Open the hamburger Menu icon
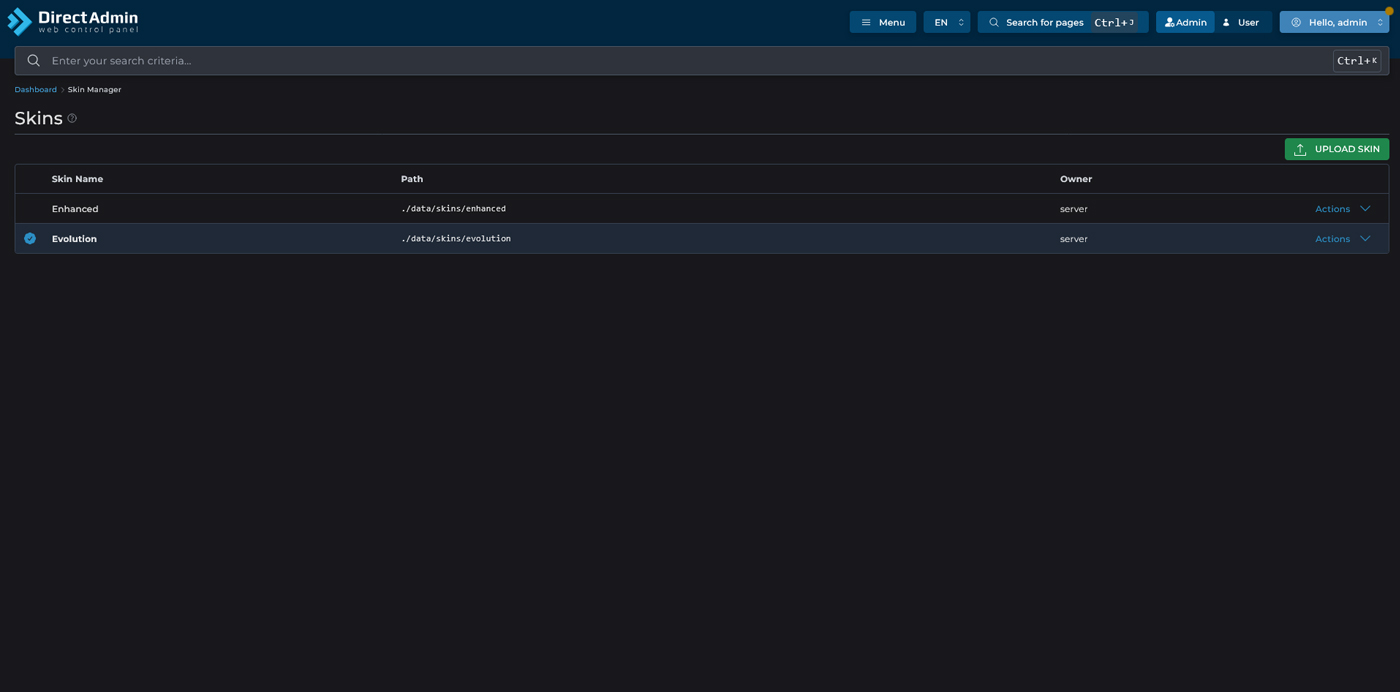The height and width of the screenshot is (692, 1400). coord(866,21)
